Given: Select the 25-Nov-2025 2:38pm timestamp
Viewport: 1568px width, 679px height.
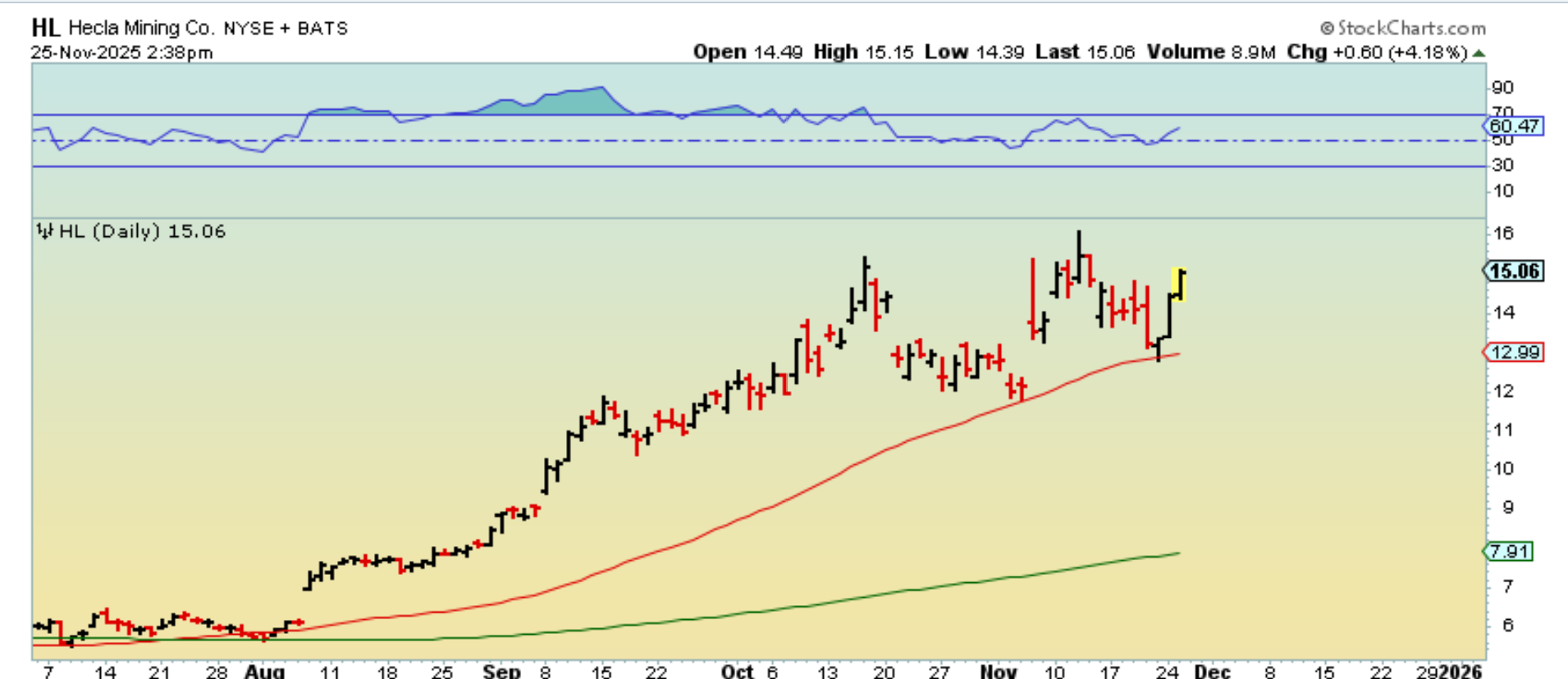Looking at the screenshot, I should coord(122,52).
